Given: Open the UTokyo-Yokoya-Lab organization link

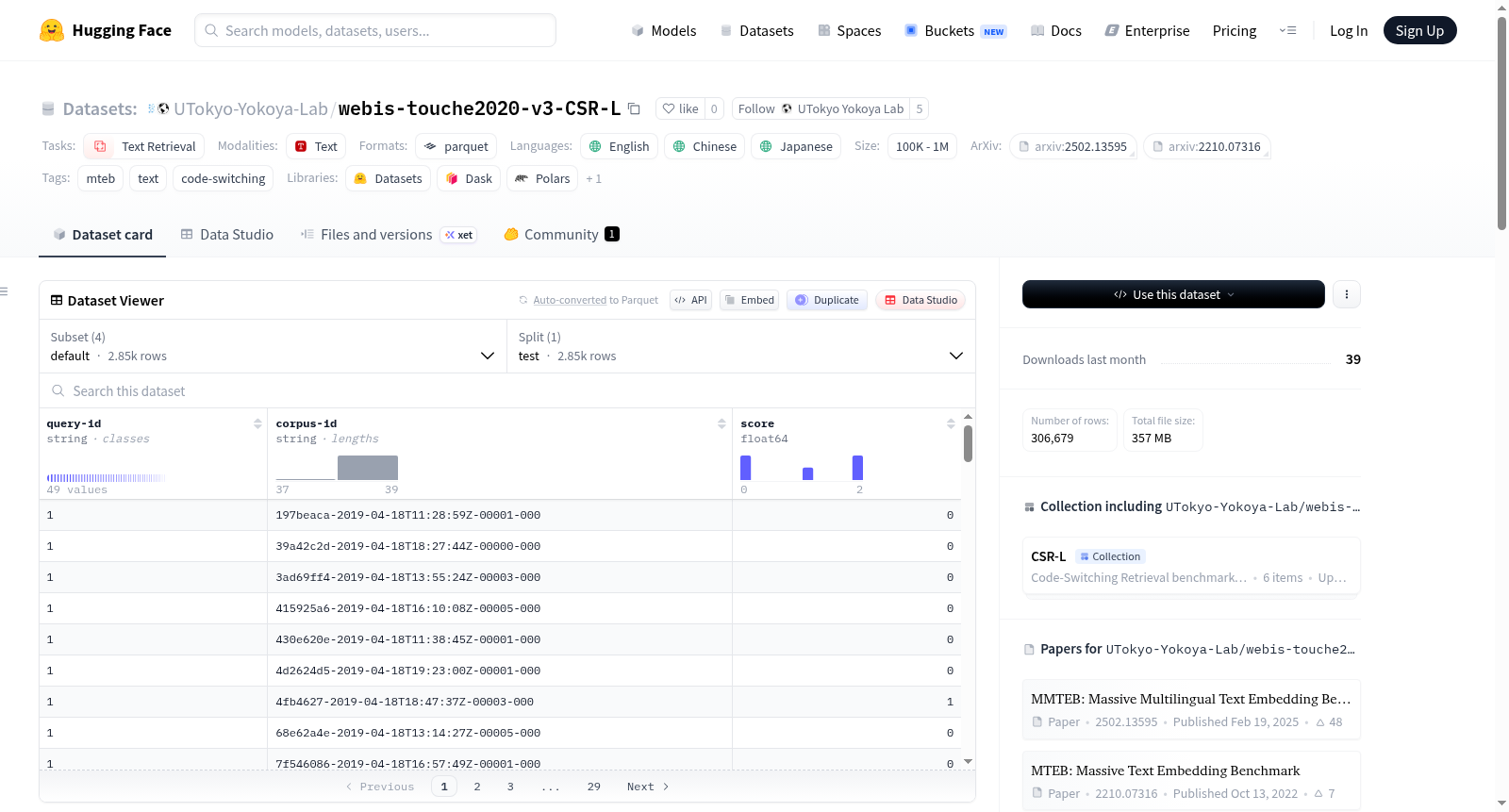Looking at the screenshot, I should coord(251,108).
